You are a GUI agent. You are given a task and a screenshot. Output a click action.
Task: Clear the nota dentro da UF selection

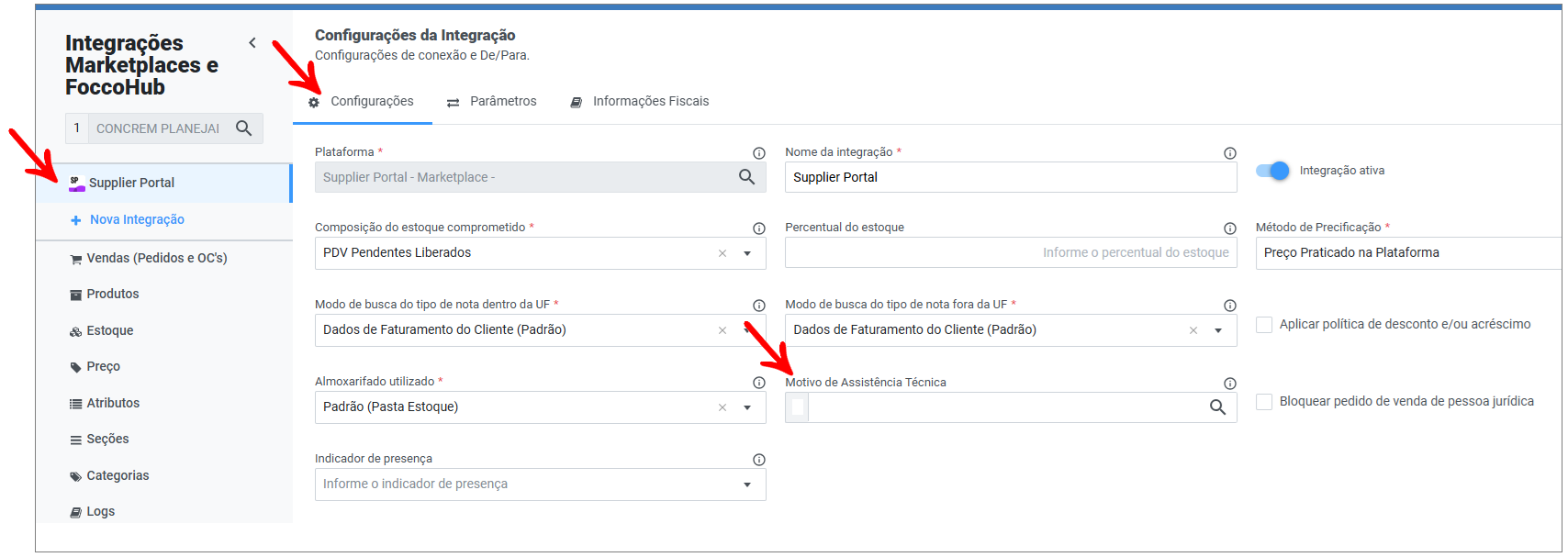coord(722,330)
